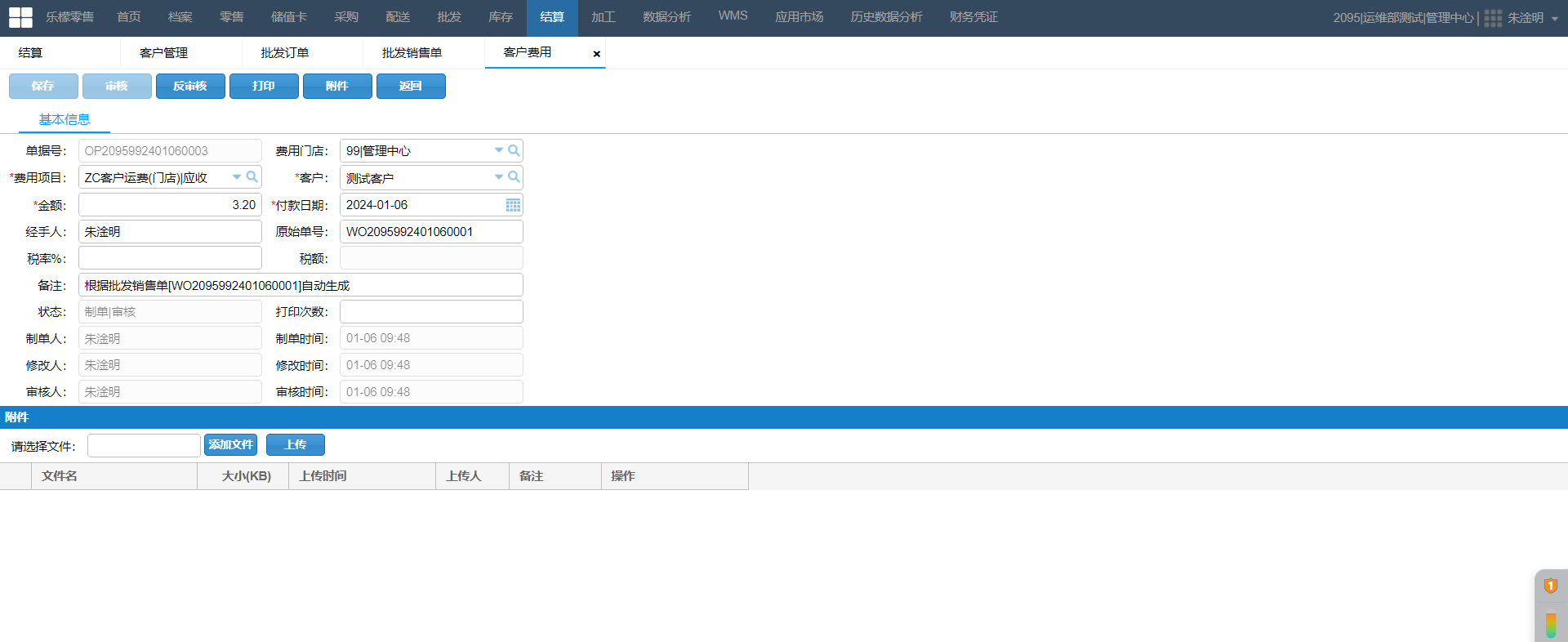Open the 首页 menu
The height and width of the screenshot is (642, 1568).
(129, 17)
